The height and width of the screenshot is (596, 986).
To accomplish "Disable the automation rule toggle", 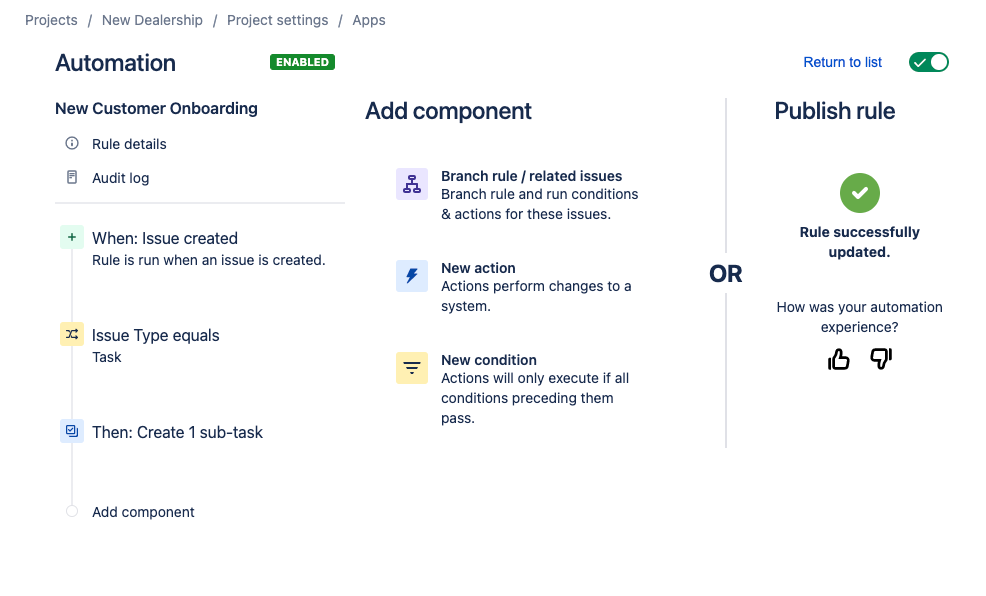I will (x=928, y=62).
